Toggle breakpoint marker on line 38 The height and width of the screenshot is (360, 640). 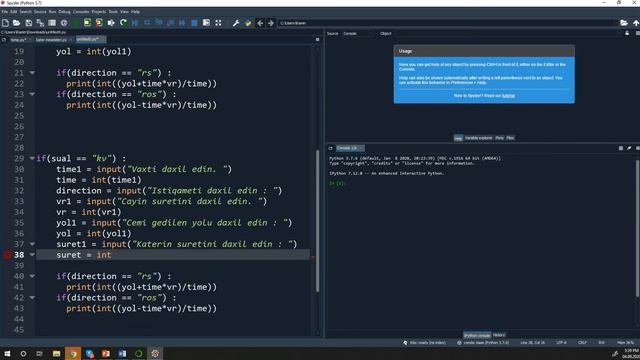click(7, 255)
